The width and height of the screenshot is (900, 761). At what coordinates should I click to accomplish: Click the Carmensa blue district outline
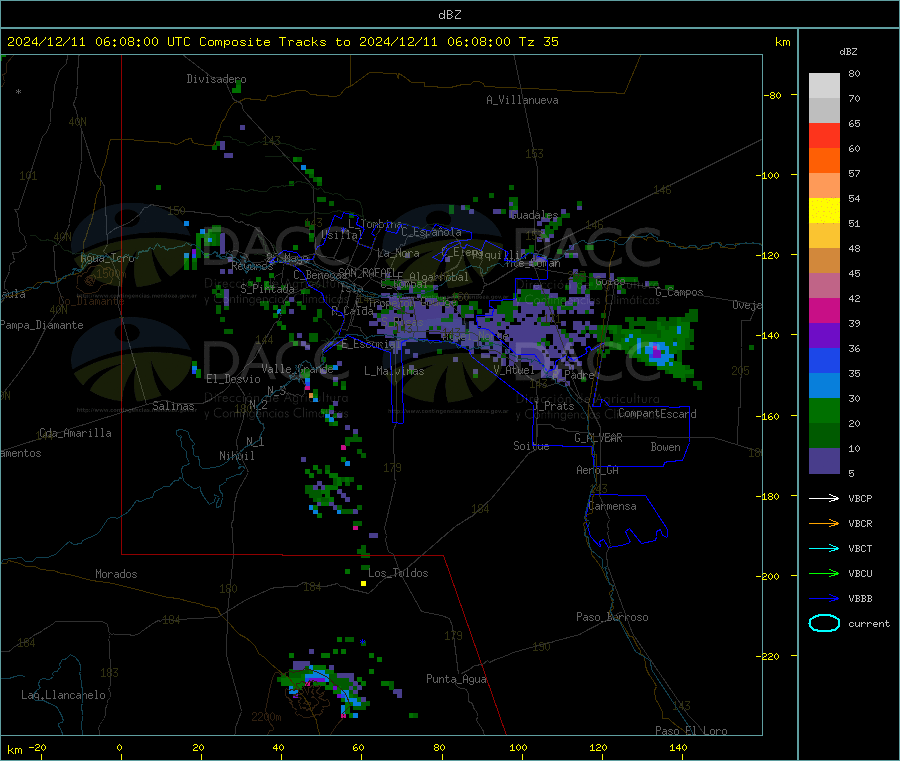tap(626, 521)
